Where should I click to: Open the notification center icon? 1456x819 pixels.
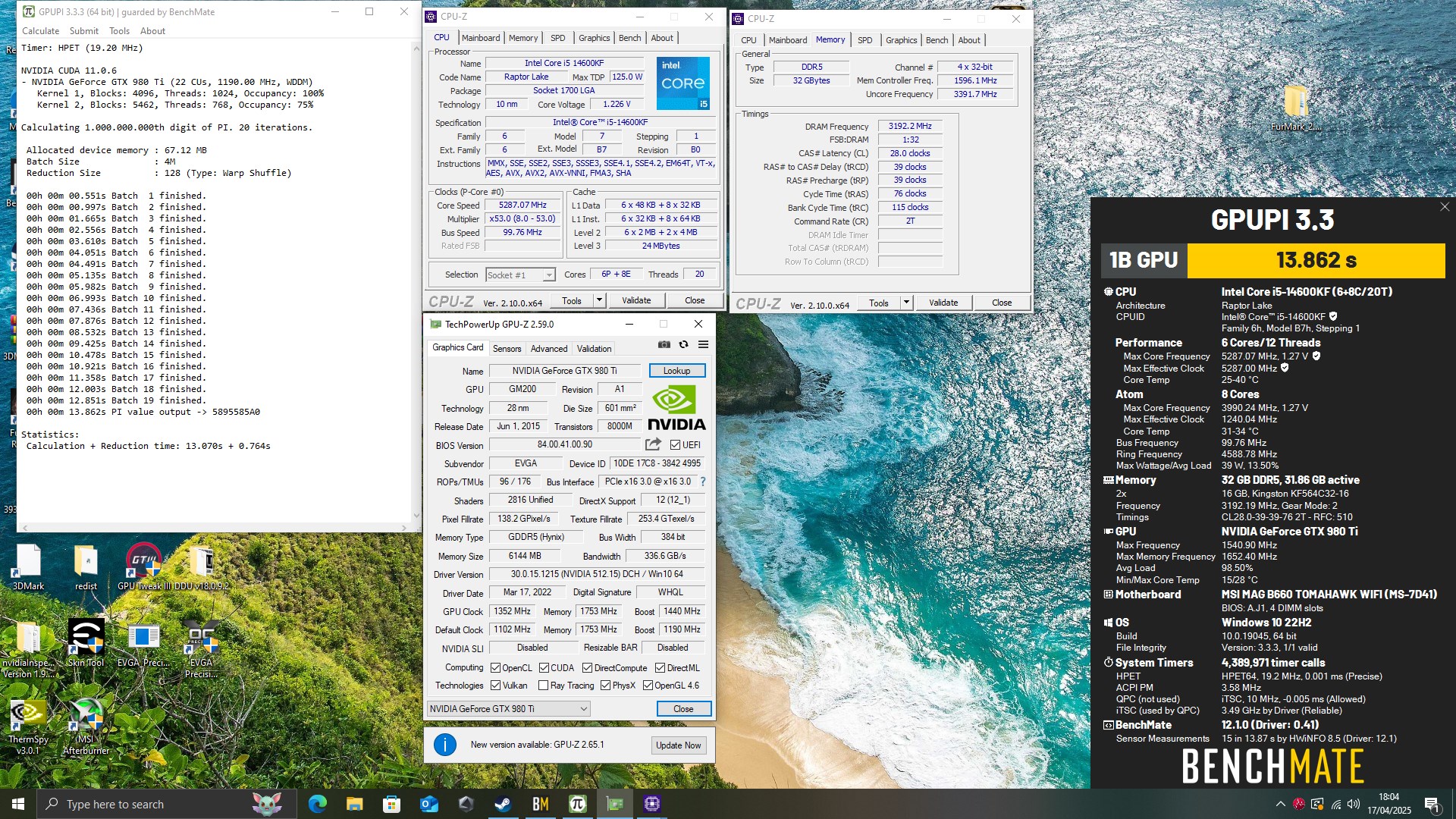(1431, 804)
